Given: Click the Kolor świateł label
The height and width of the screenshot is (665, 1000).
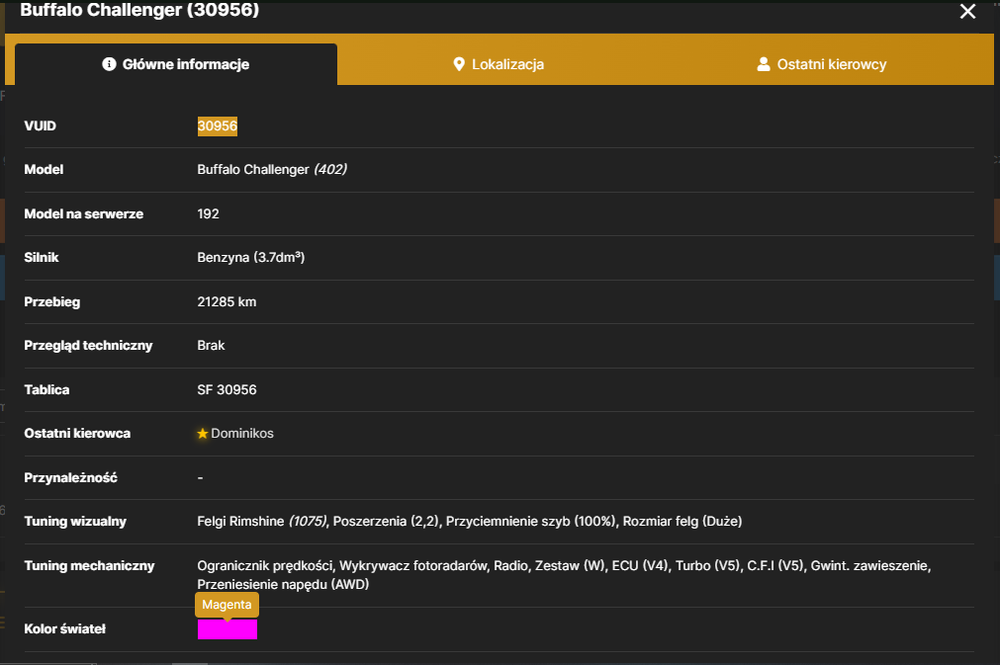Looking at the screenshot, I should pyautogui.click(x=65, y=629).
